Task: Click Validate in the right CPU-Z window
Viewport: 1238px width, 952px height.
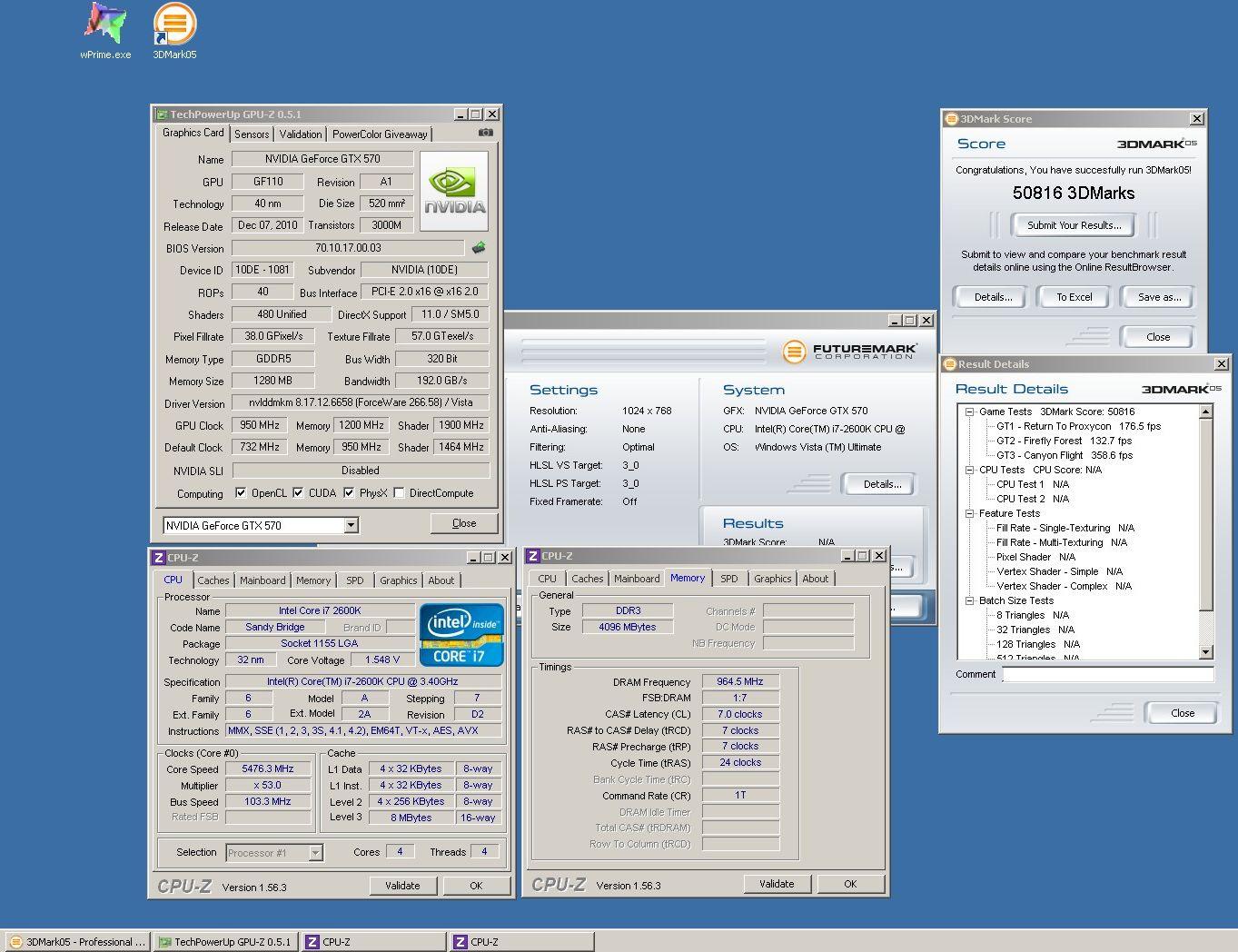Action: click(777, 884)
